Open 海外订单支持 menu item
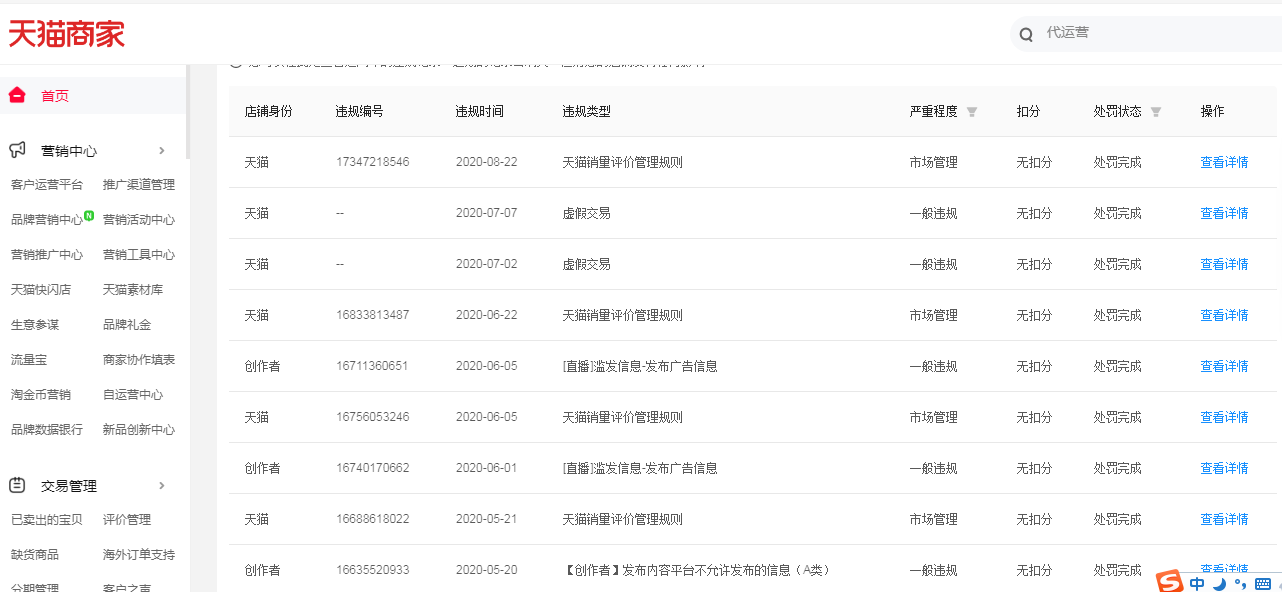 pos(139,555)
